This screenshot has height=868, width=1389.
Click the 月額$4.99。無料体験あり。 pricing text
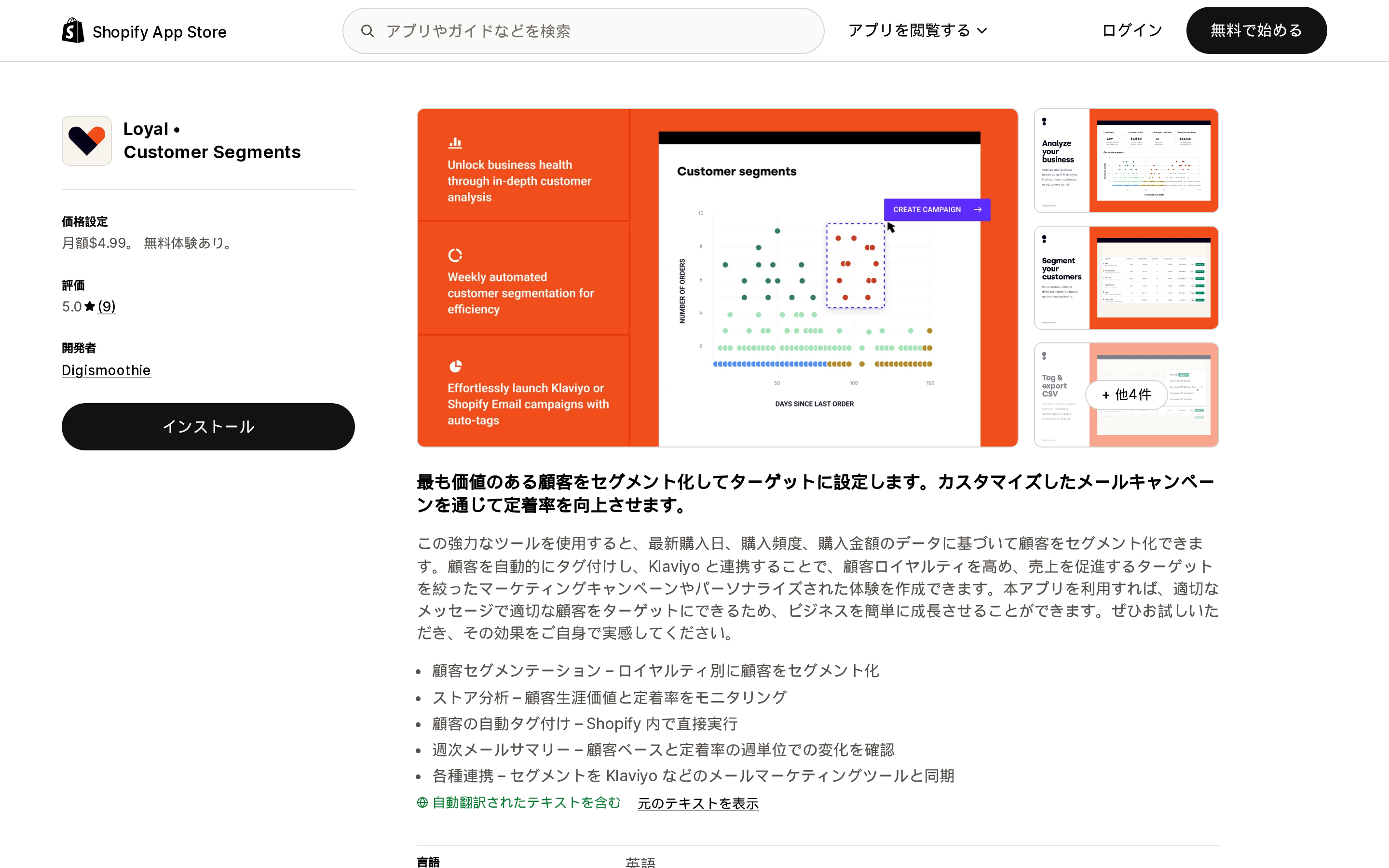pos(148,244)
